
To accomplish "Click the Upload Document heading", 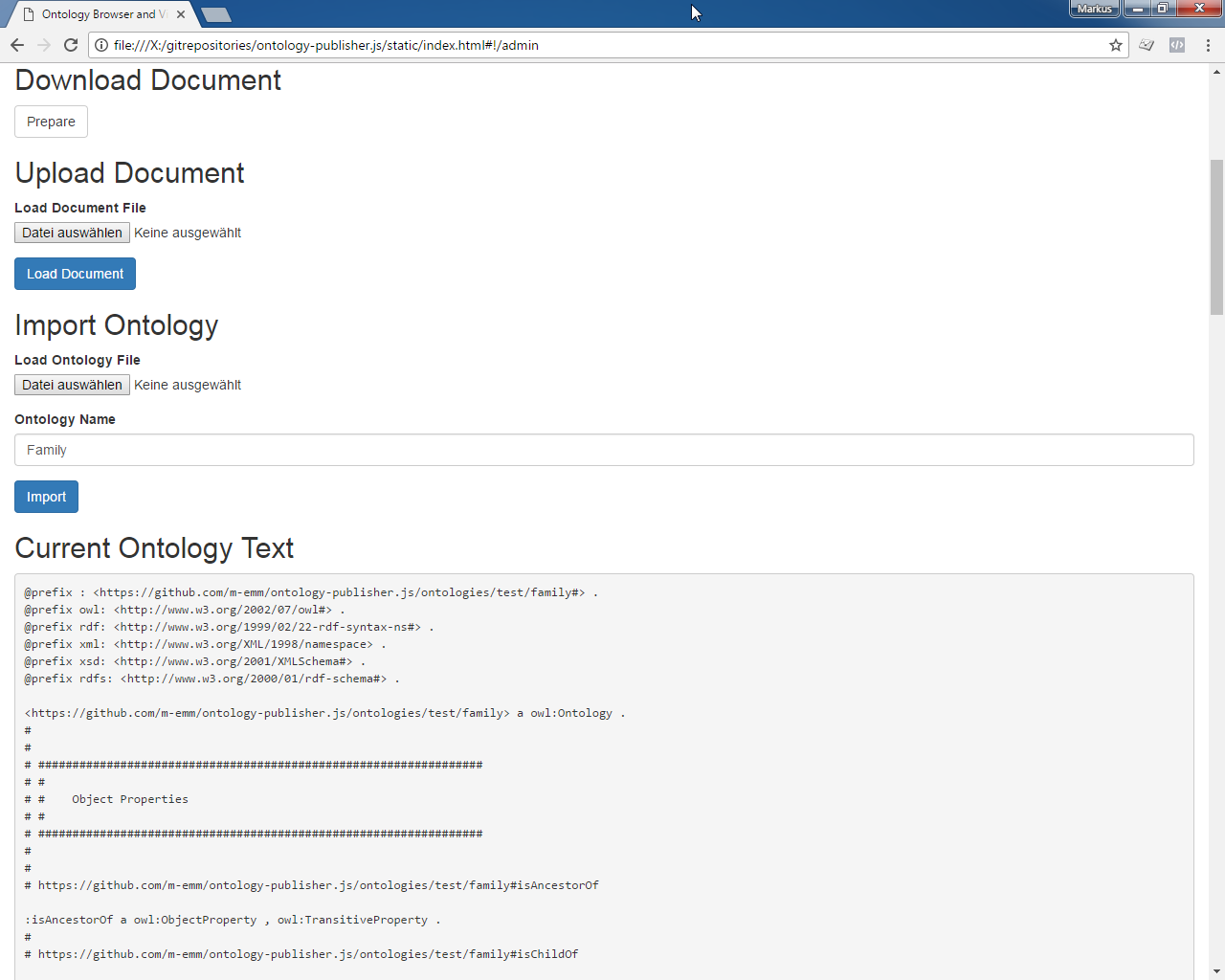I will click(129, 173).
